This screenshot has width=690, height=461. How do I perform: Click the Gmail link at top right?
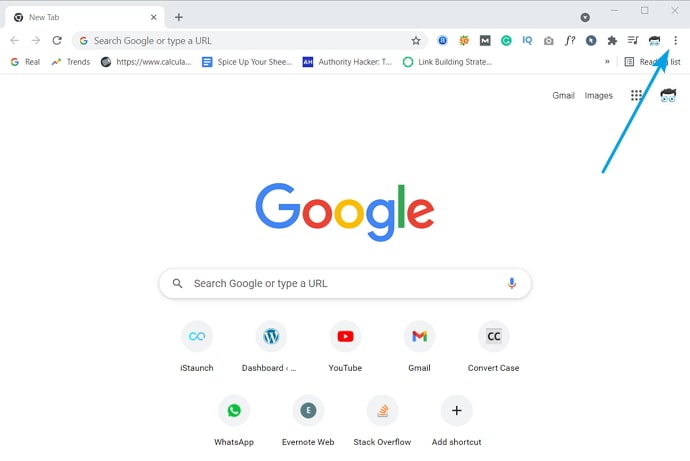click(x=563, y=95)
